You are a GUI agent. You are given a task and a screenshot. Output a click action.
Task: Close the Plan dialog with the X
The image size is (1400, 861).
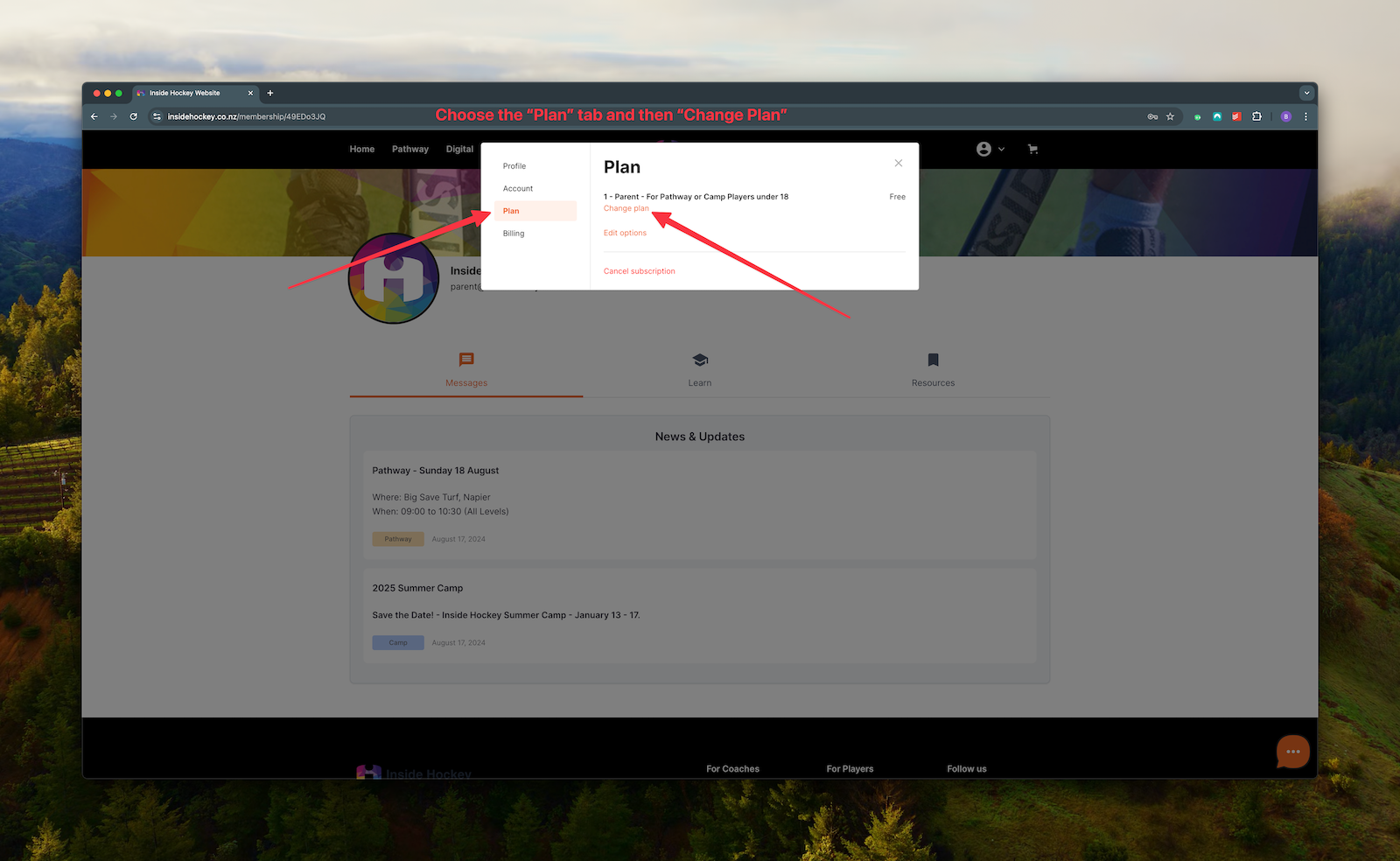pyautogui.click(x=898, y=164)
